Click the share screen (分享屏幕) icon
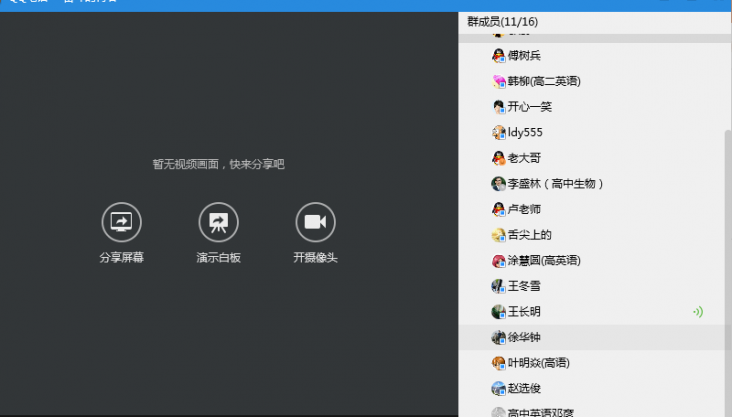Image resolution: width=732 pixels, height=417 pixels. click(x=121, y=222)
